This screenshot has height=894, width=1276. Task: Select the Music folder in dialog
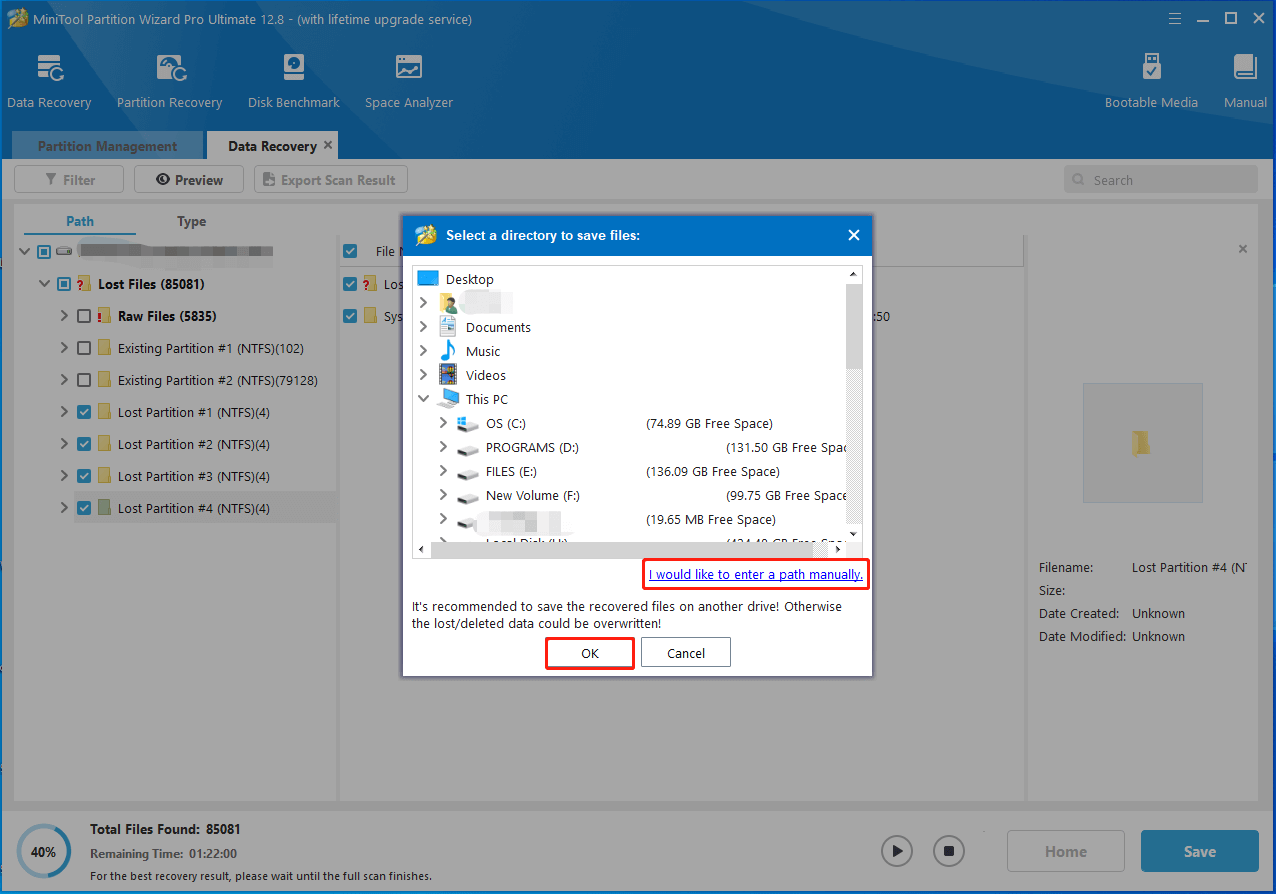[483, 351]
